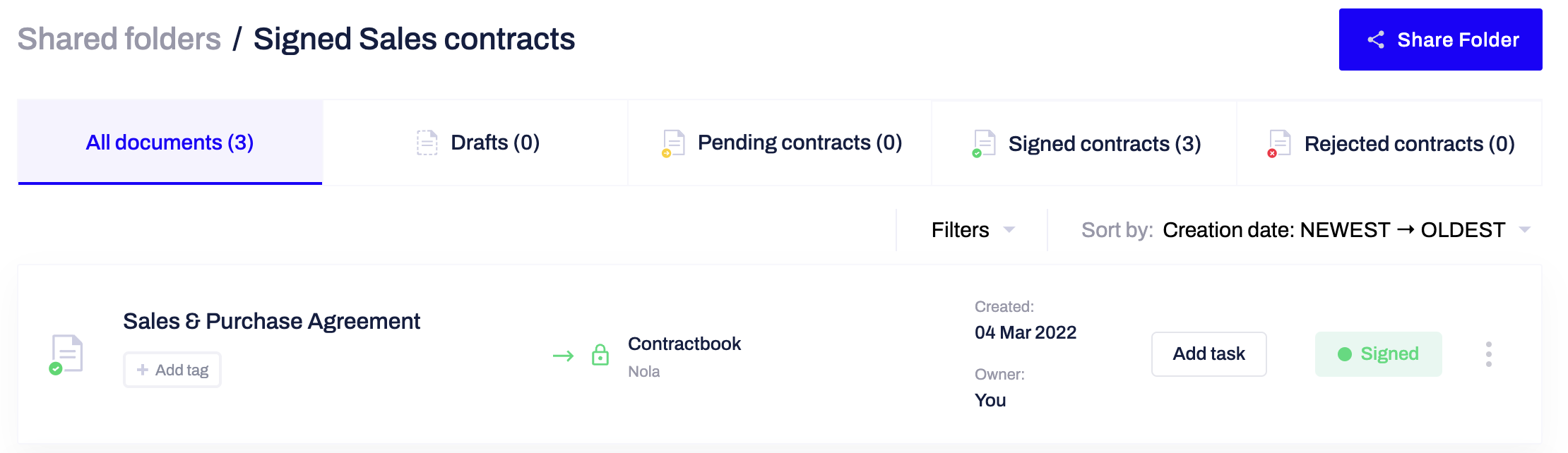The image size is (1568, 453).
Task: Click the Rejected contracts red-x document icon
Action: [1278, 143]
